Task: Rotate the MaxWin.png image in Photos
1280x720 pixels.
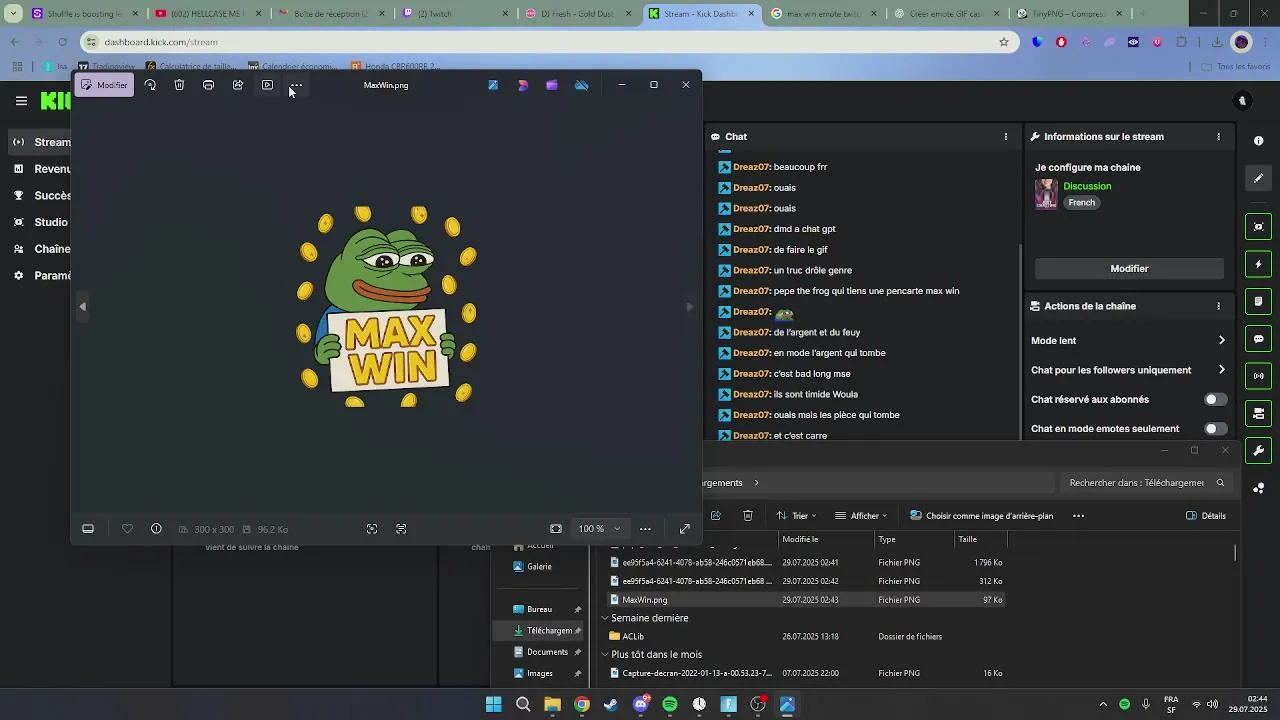Action: pyautogui.click(x=150, y=85)
